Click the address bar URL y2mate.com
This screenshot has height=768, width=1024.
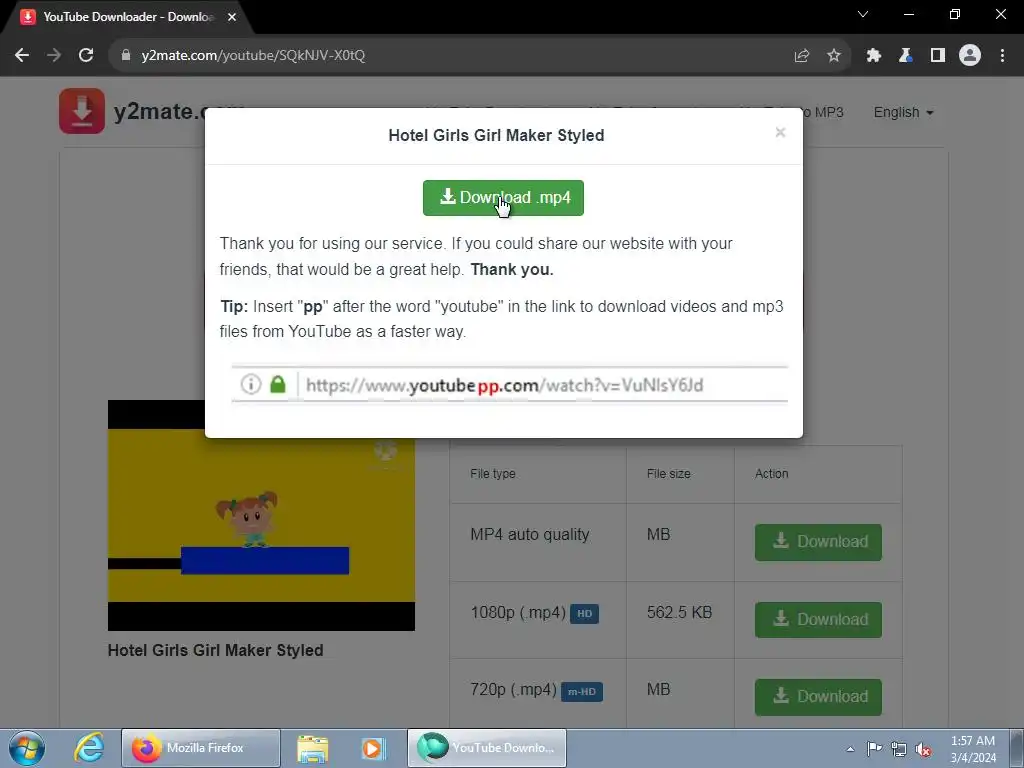pyautogui.click(x=253, y=56)
